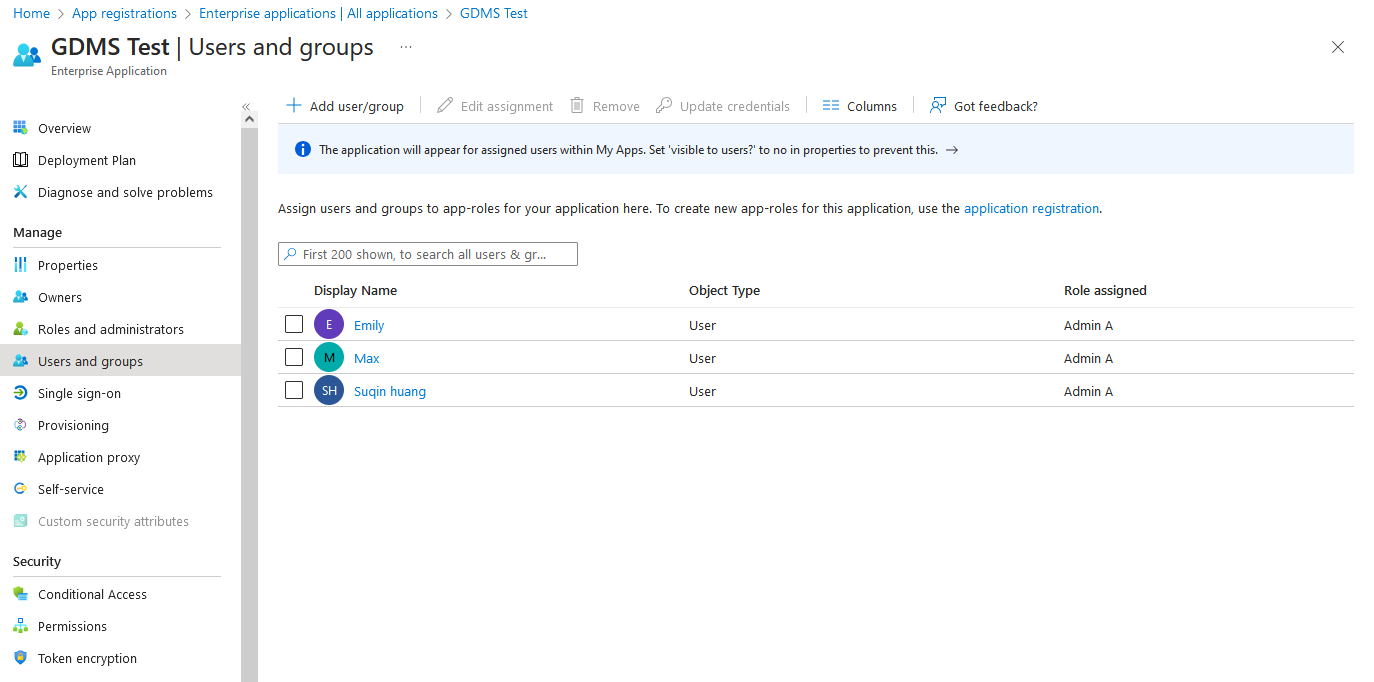Click the search users and groups field
1374x682 pixels.
[x=428, y=254]
